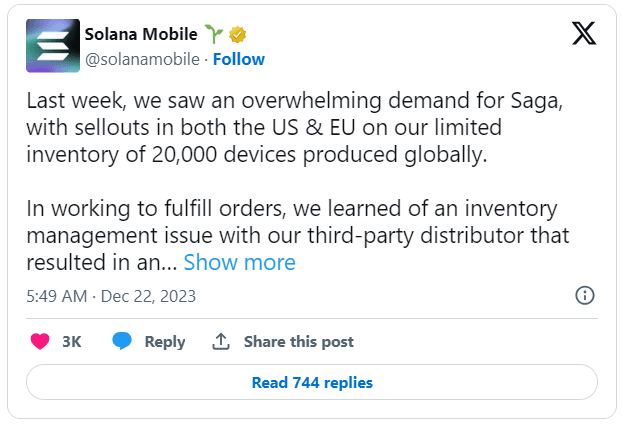Click the 3K likes count

(x=71, y=342)
